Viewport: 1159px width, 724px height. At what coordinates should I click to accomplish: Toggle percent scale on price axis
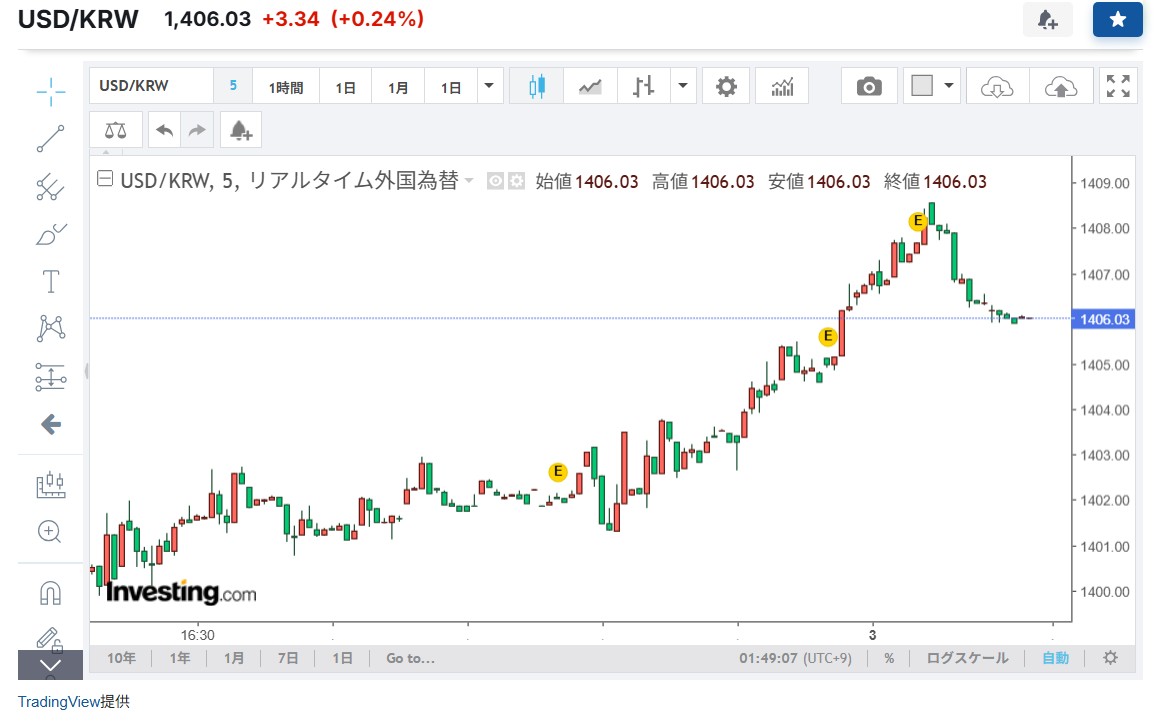[x=888, y=658]
